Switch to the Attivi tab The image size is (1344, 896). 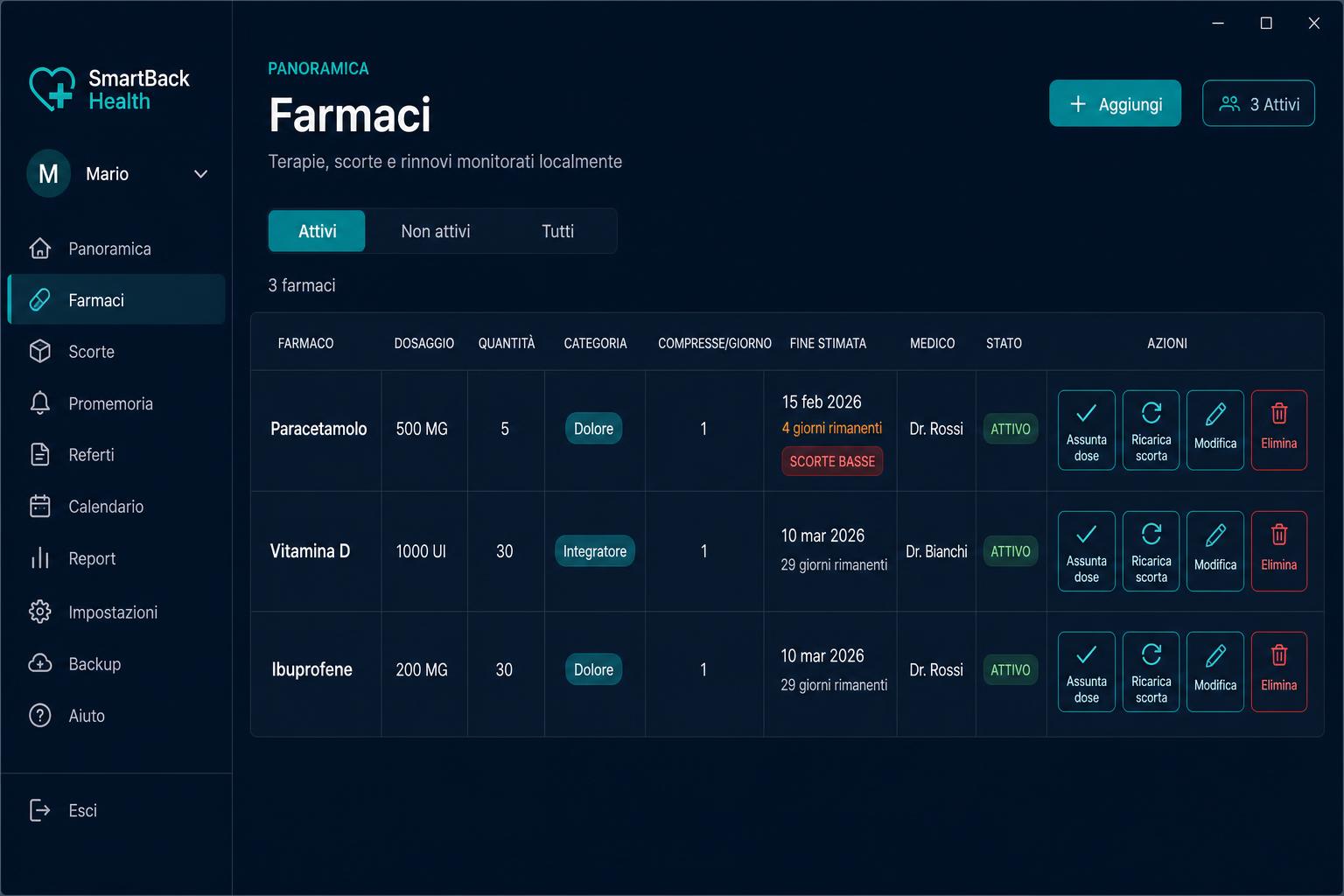pyautogui.click(x=317, y=231)
